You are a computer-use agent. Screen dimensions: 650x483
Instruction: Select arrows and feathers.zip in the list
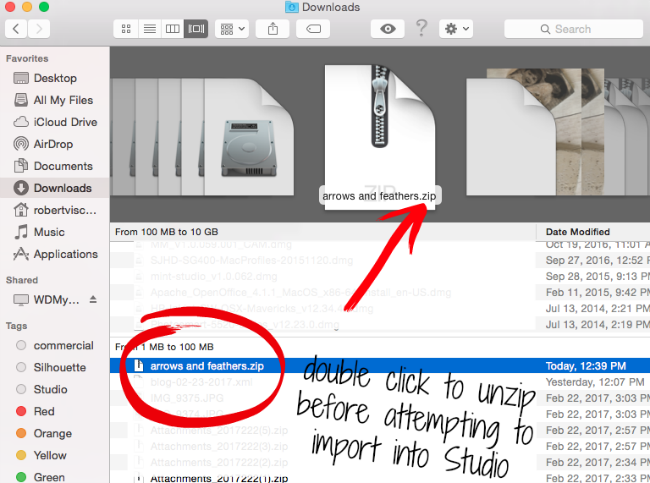coord(207,366)
